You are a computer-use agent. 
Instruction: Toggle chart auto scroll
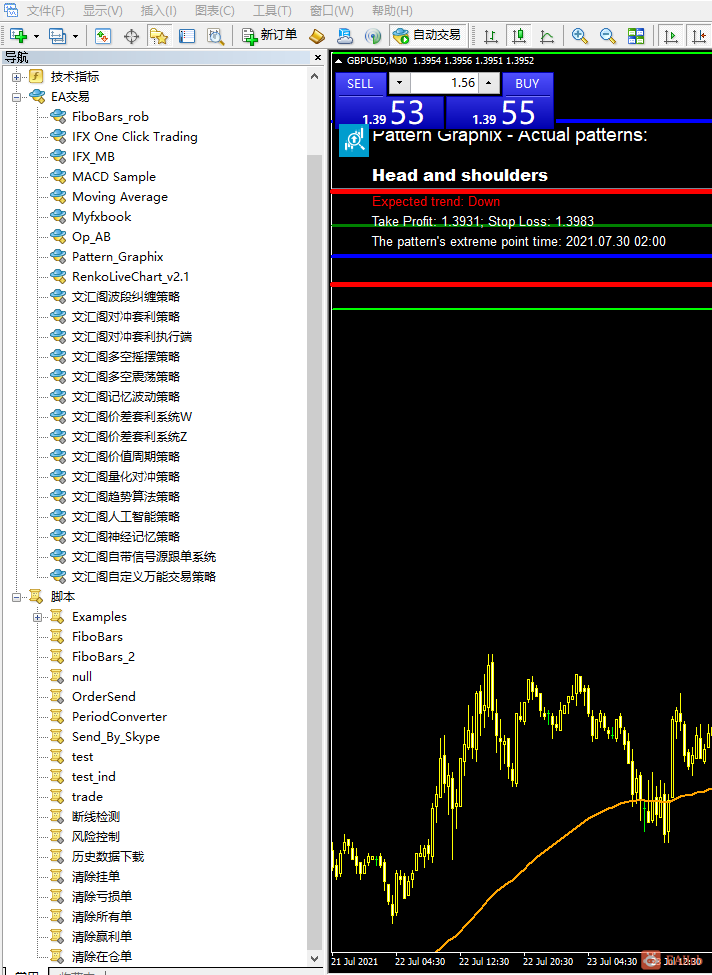tap(670, 36)
